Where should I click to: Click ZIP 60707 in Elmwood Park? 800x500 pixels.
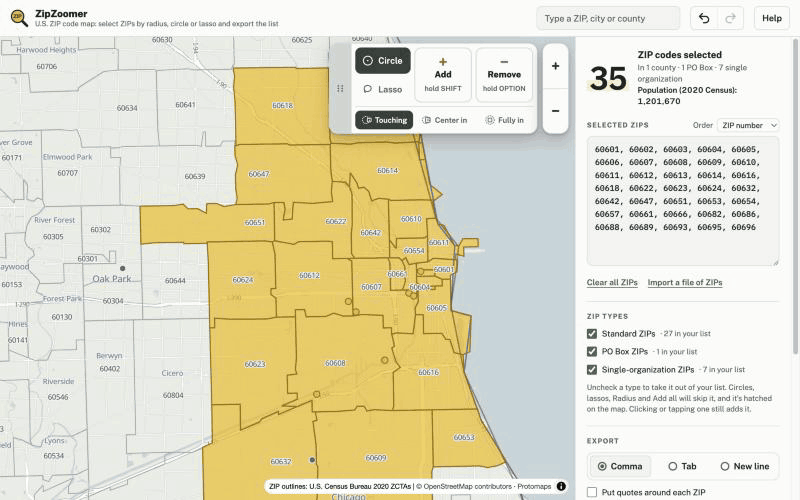tap(67, 173)
